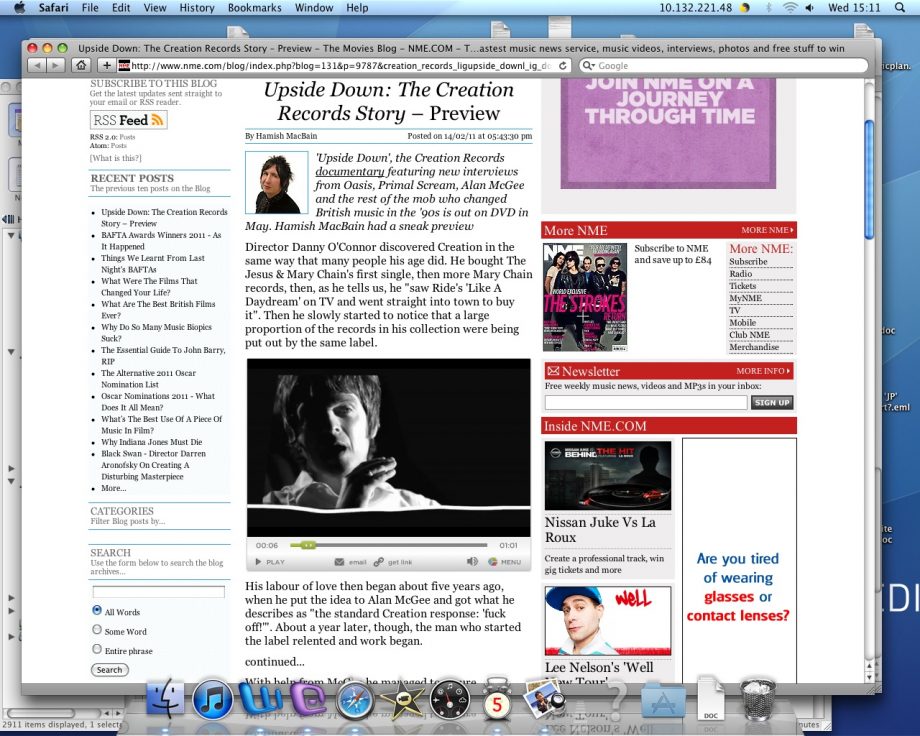920x736 pixels.
Task: Add bookmark with the plus button
Action: coord(106,65)
